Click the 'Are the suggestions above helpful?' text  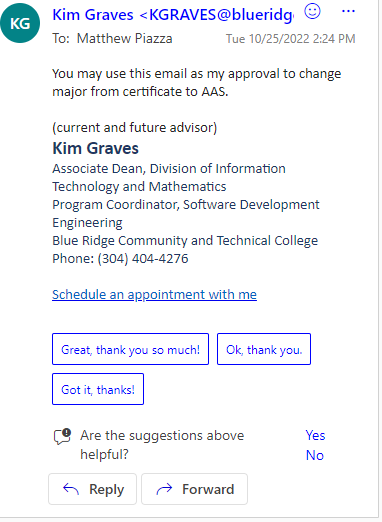click(x=162, y=445)
